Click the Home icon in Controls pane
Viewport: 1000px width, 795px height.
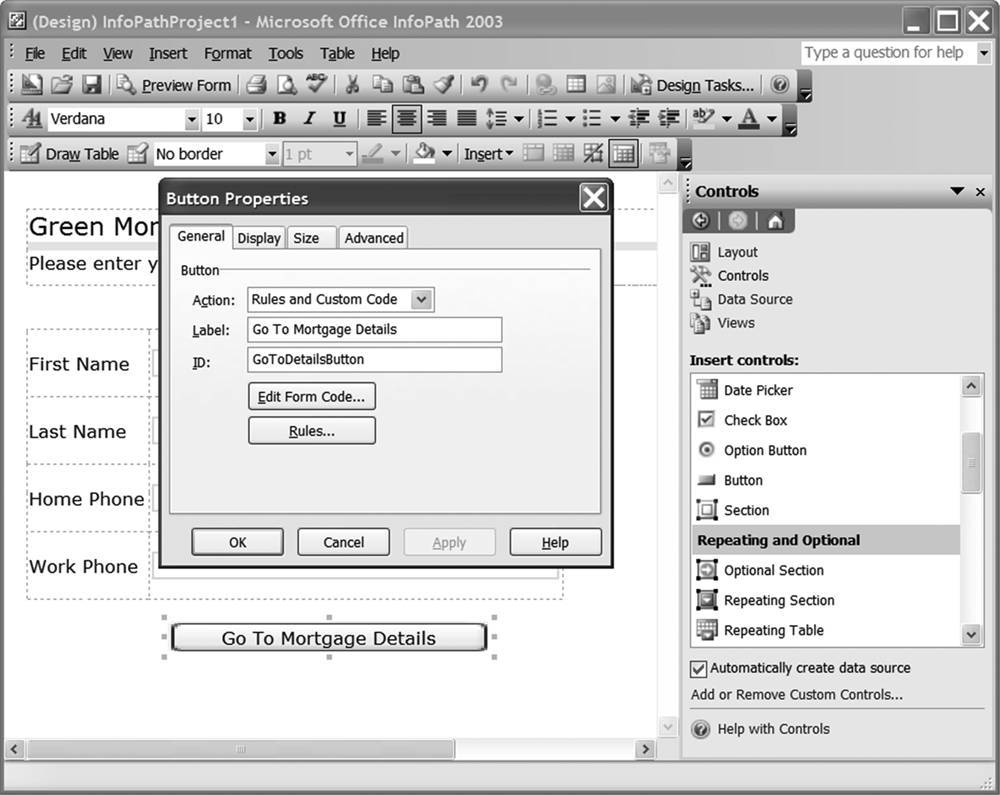[775, 221]
